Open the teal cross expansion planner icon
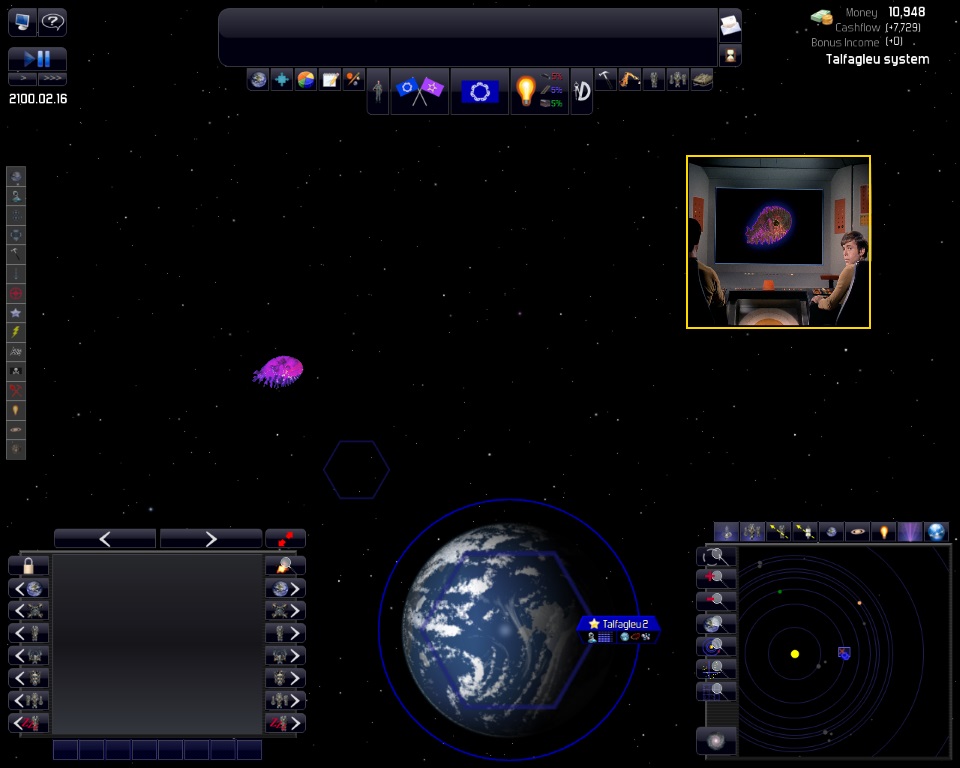Screen dimensions: 960x768 [x=282, y=80]
